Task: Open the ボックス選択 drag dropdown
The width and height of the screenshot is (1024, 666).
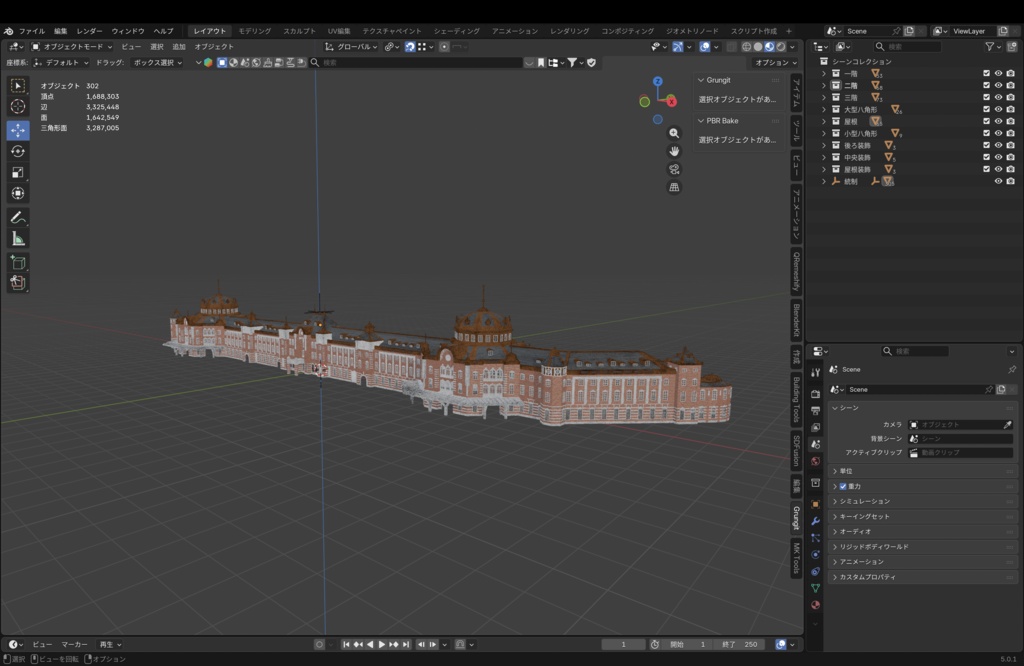Action: (x=157, y=63)
